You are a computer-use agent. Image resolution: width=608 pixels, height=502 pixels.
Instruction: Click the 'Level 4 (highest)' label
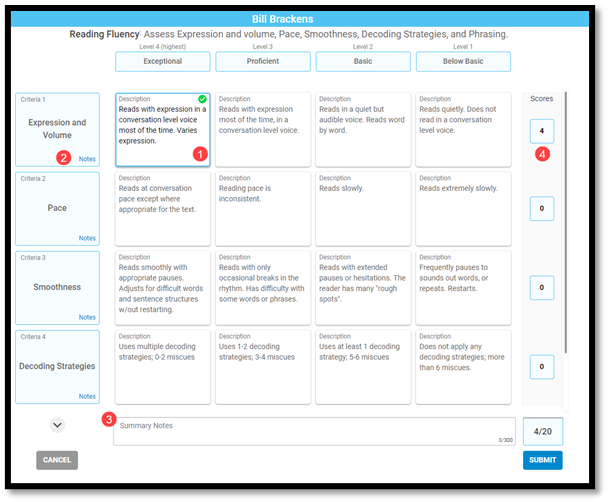click(x=162, y=47)
